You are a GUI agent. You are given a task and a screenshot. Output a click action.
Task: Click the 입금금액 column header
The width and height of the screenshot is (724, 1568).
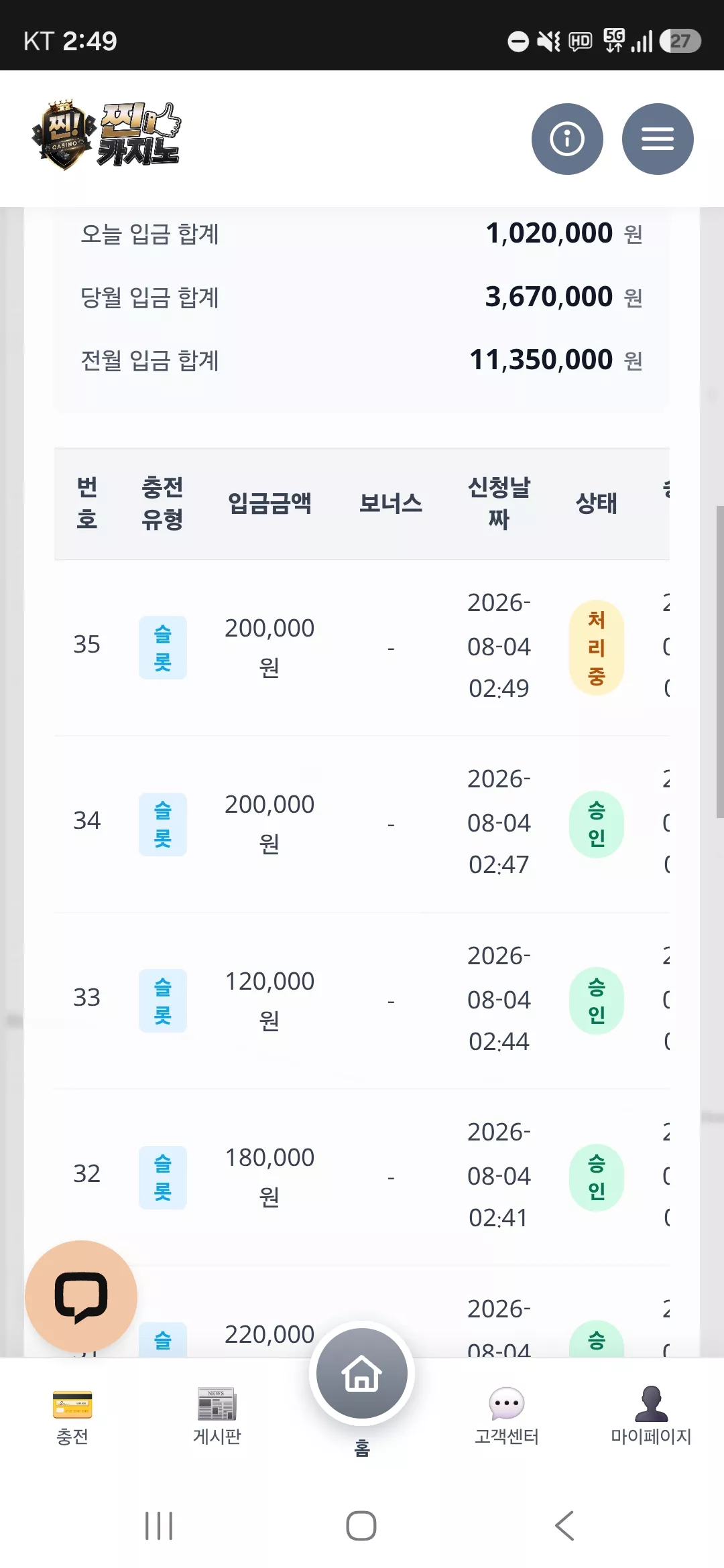pyautogui.click(x=269, y=503)
